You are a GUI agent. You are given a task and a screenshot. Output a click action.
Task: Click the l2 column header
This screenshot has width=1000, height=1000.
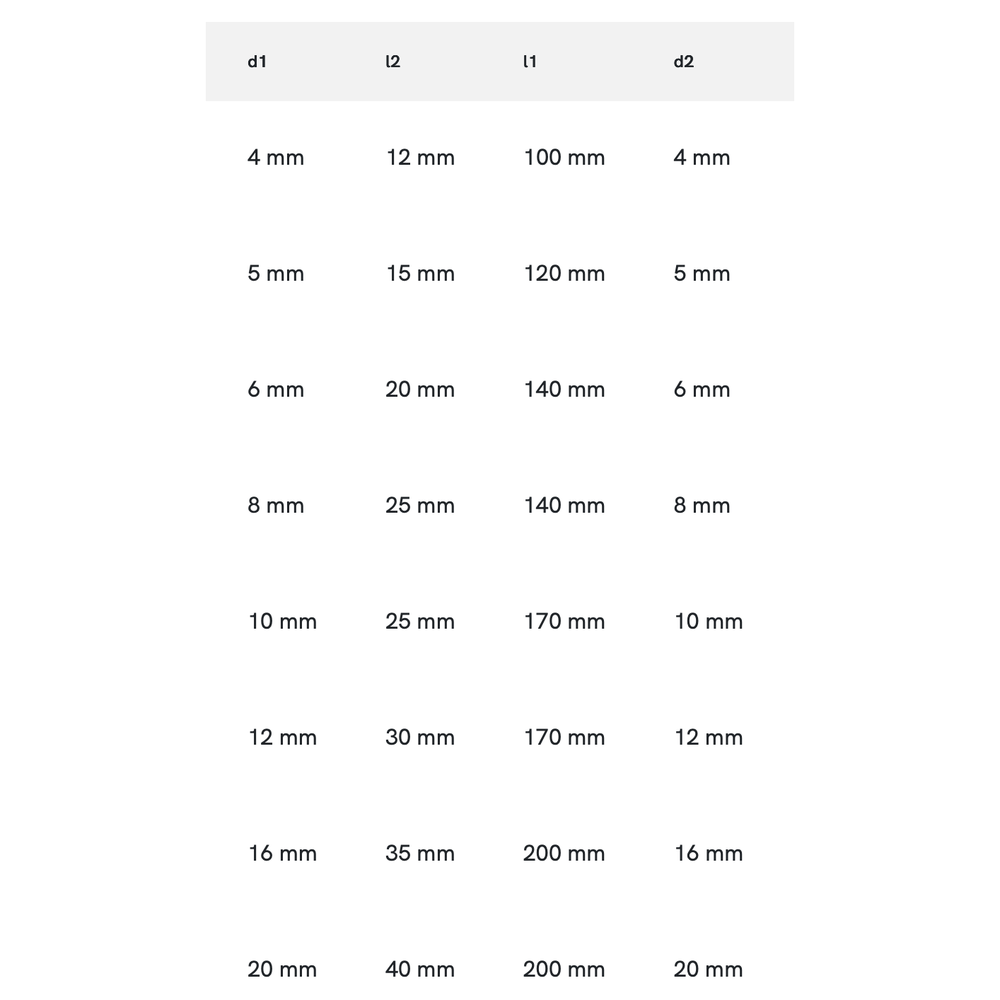click(x=392, y=62)
